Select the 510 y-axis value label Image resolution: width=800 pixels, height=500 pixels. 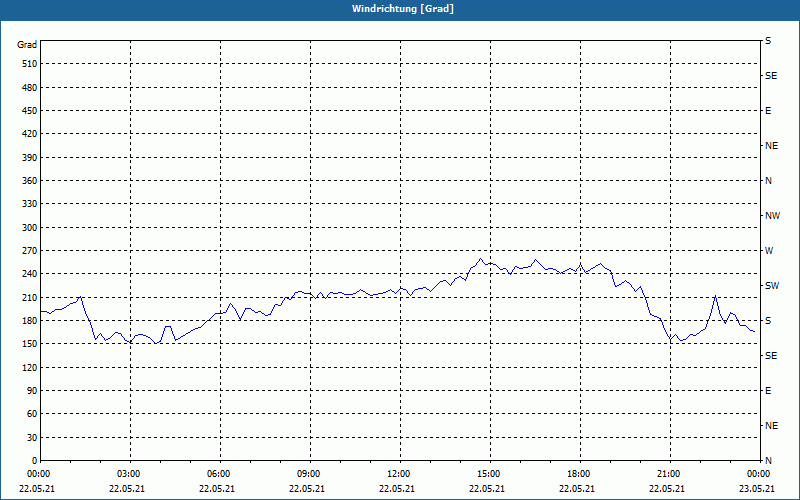pyautogui.click(x=30, y=64)
